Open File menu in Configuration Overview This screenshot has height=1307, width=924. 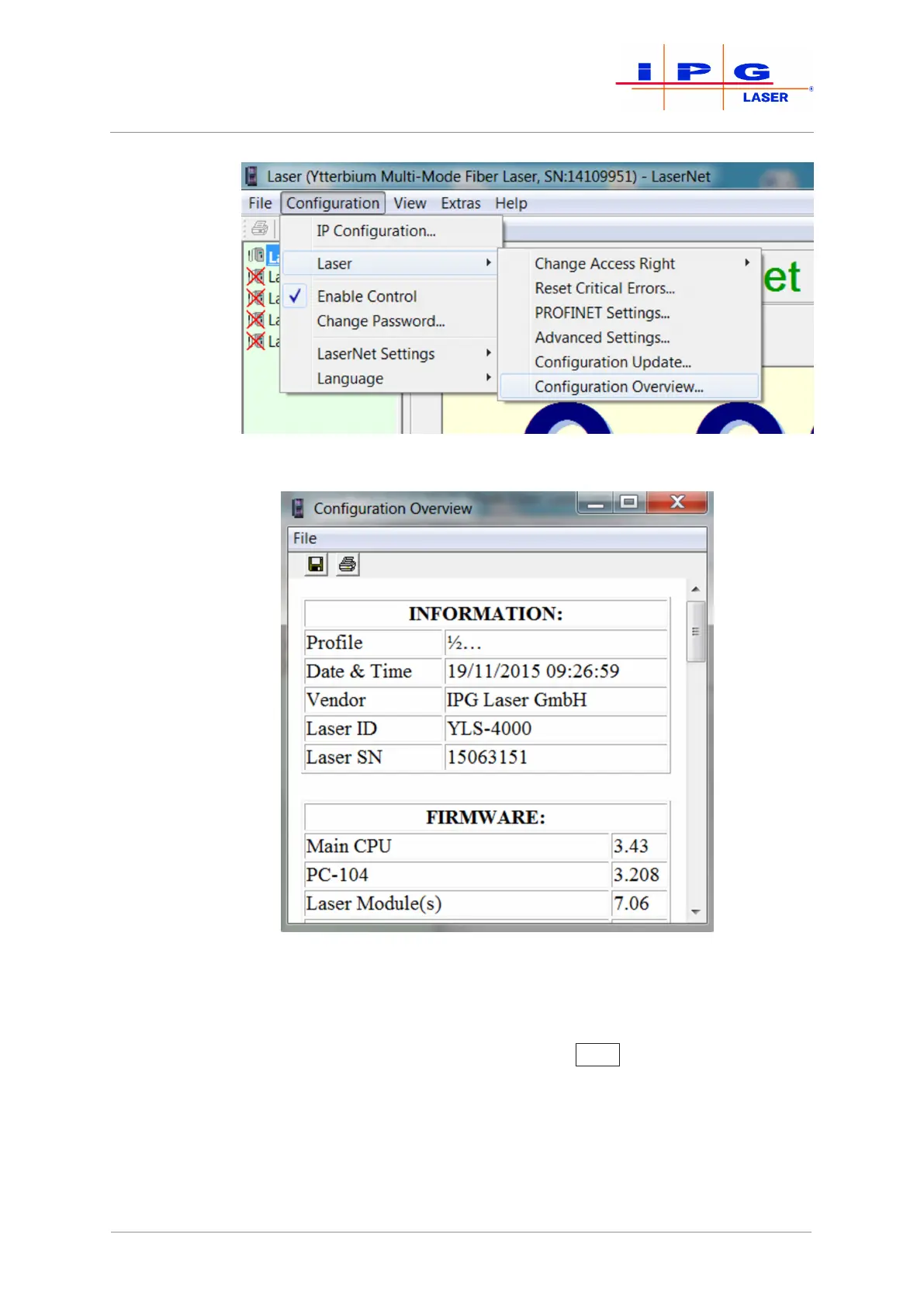tap(305, 539)
